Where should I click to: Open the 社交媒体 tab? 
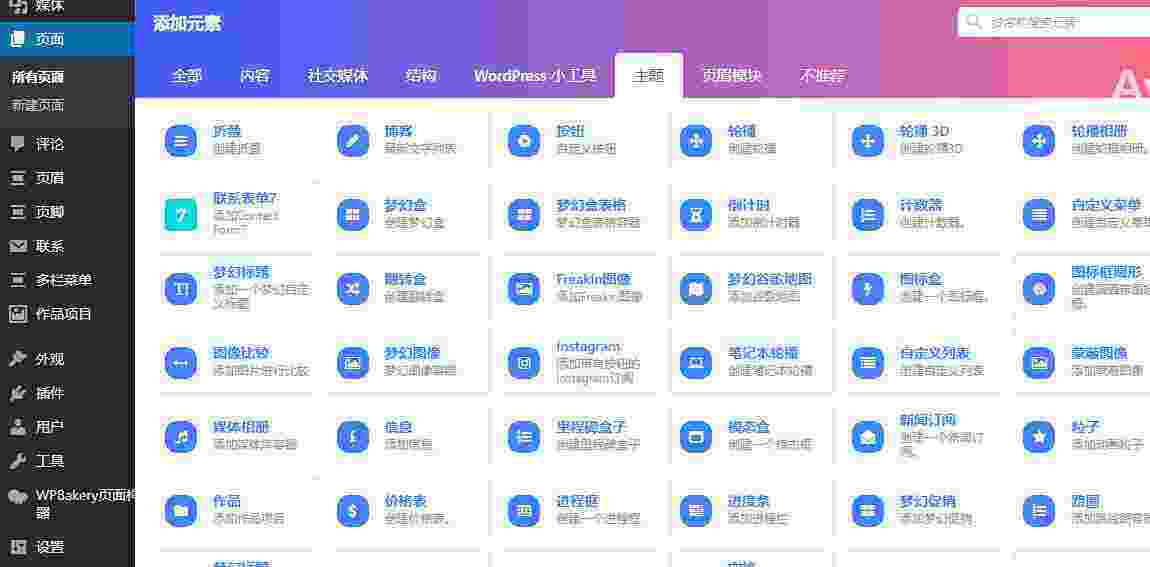coord(337,76)
